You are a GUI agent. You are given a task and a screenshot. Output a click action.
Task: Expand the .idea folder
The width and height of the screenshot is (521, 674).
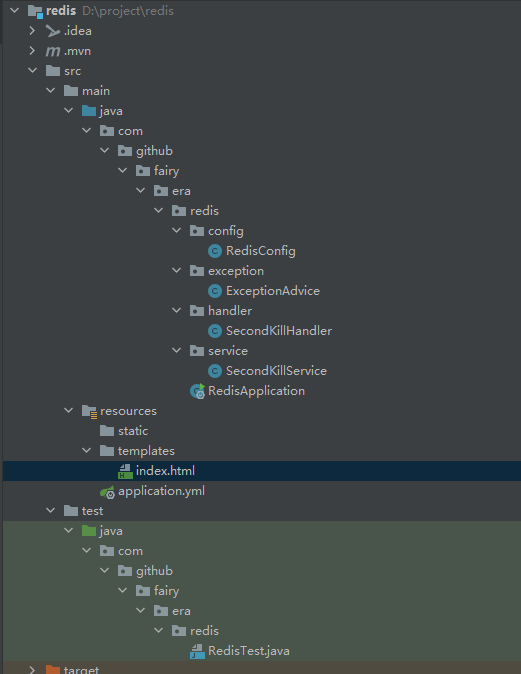(32, 31)
